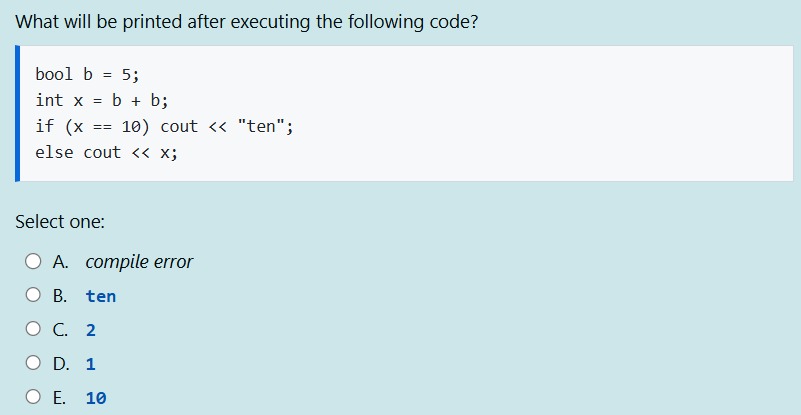Click the 'compile error' answer text
The image size is (801, 415).
click(x=139, y=262)
